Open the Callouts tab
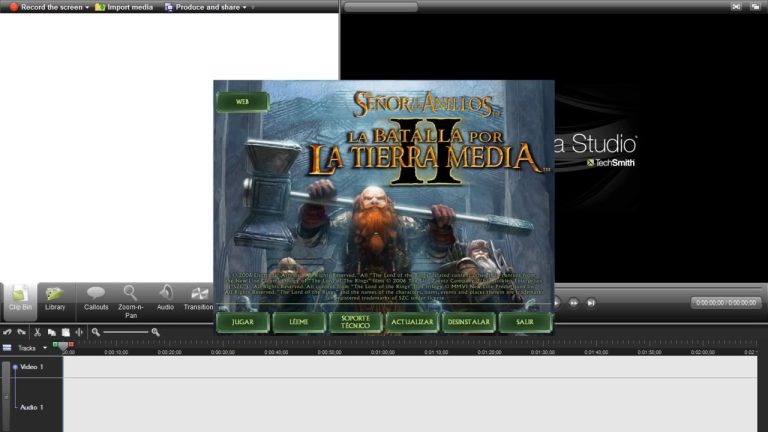This screenshot has height=432, width=768. click(x=96, y=300)
